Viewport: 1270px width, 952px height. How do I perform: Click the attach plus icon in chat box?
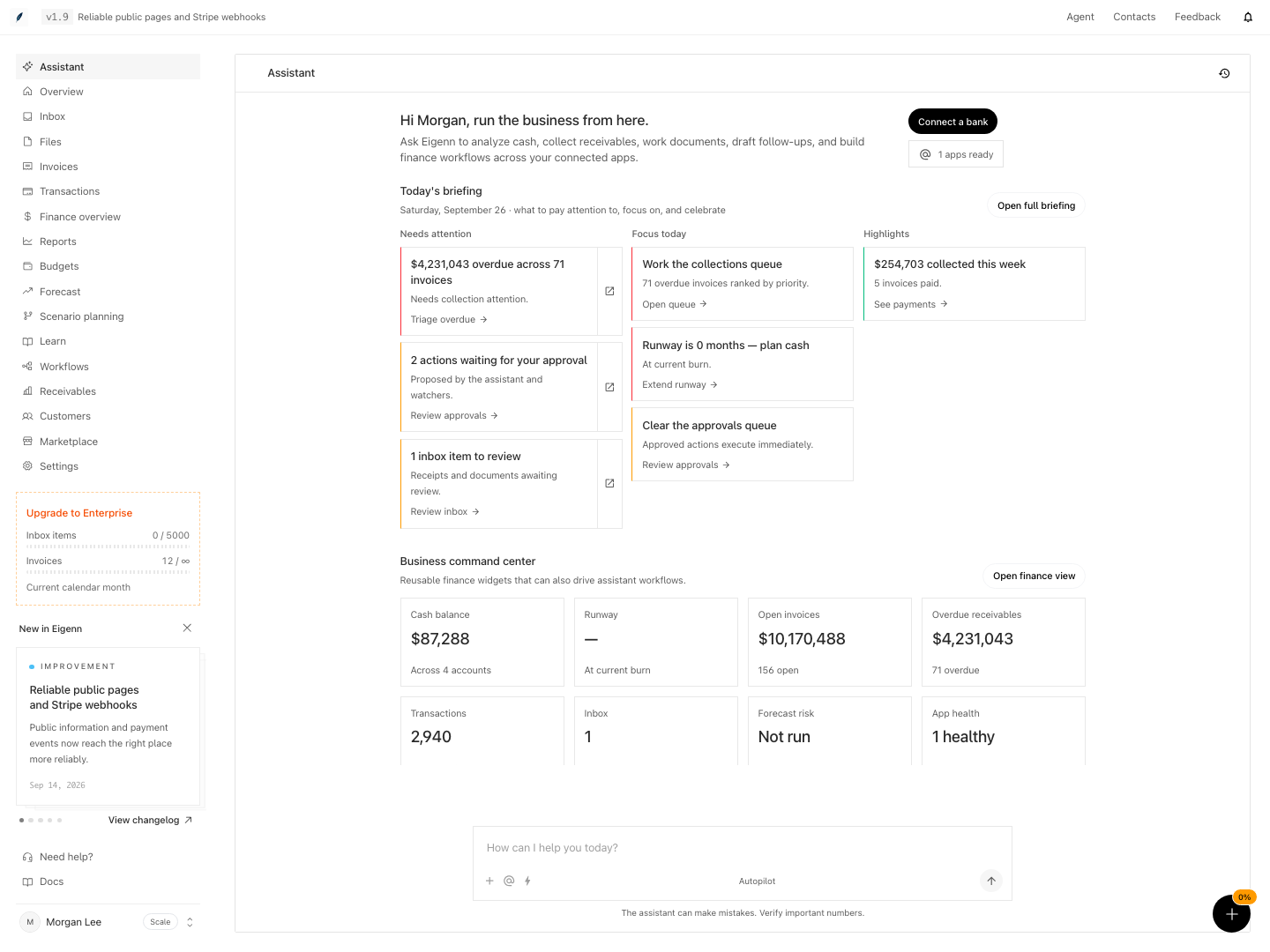[x=489, y=881]
